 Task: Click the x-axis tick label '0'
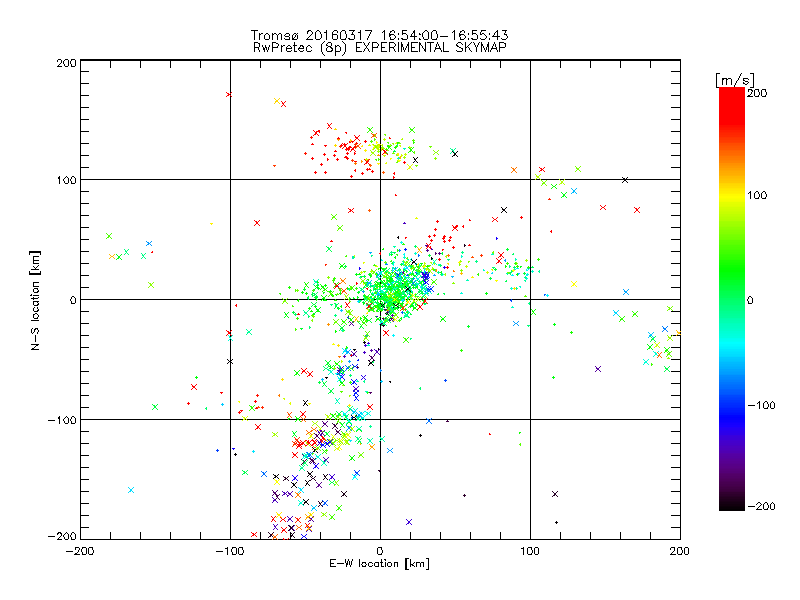pos(380,551)
